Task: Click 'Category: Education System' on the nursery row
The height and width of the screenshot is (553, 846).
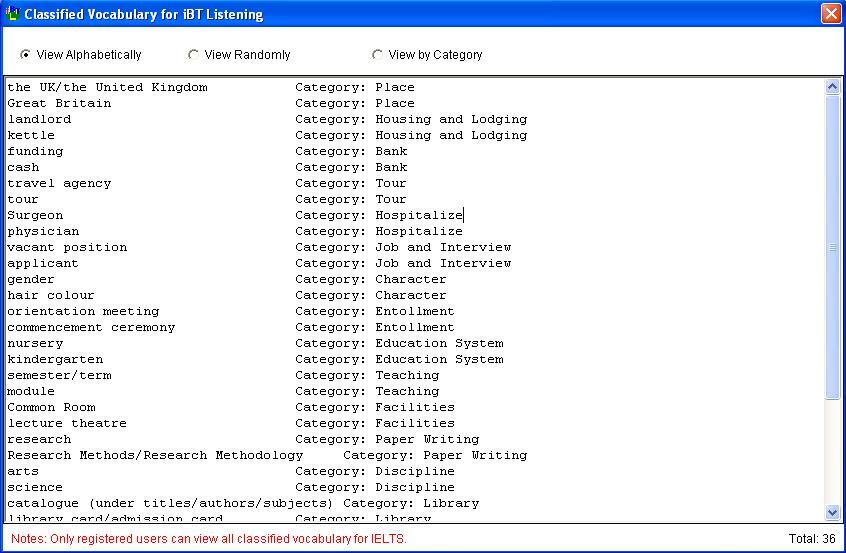Action: tap(399, 344)
